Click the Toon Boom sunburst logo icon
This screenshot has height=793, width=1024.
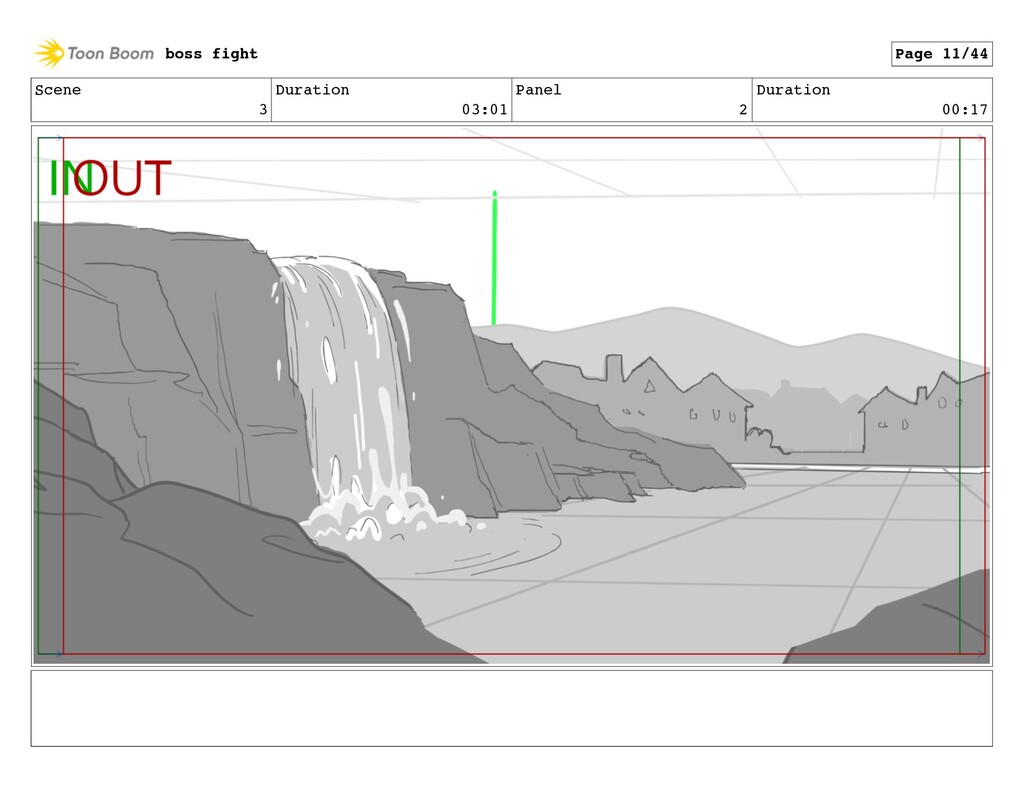[49, 53]
